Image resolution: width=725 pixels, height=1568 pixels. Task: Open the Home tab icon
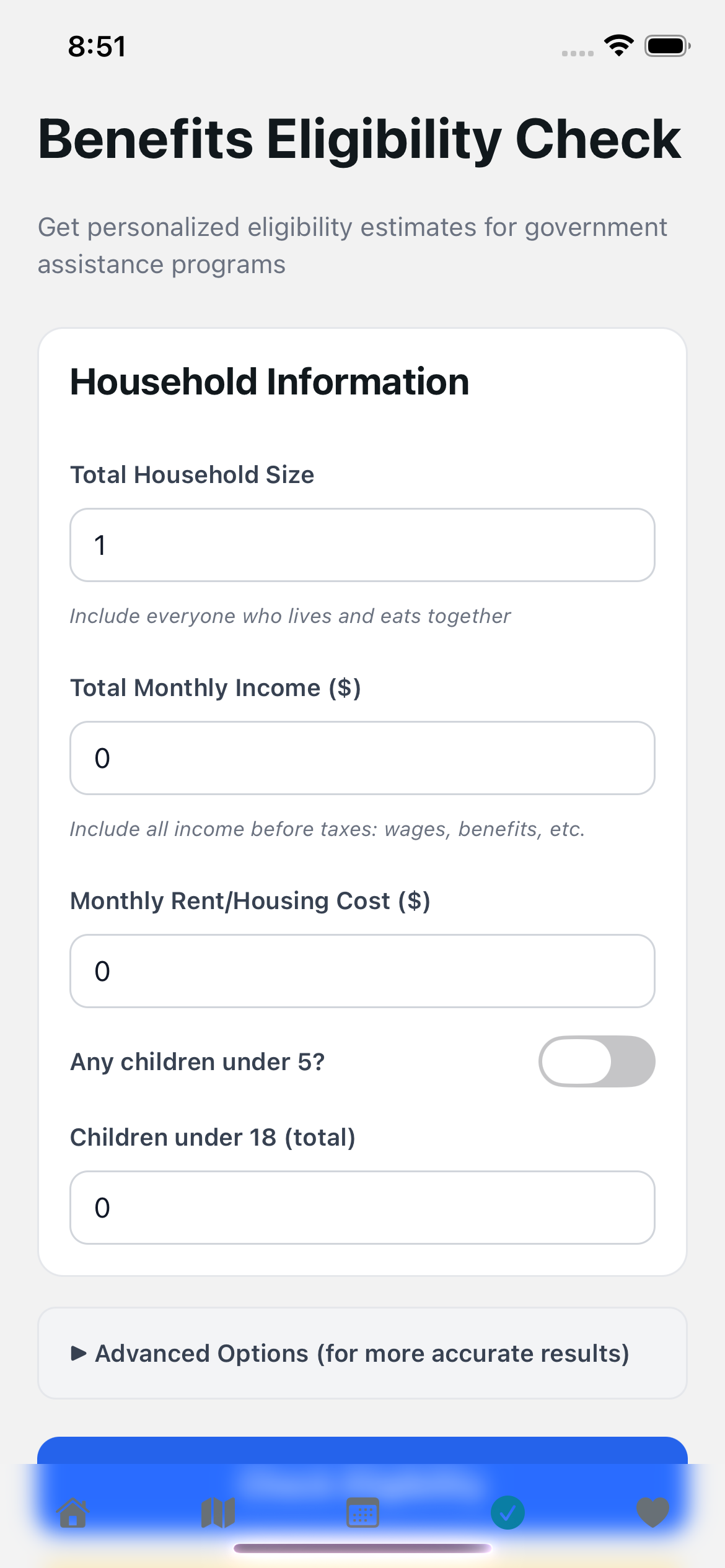pyautogui.click(x=73, y=1513)
